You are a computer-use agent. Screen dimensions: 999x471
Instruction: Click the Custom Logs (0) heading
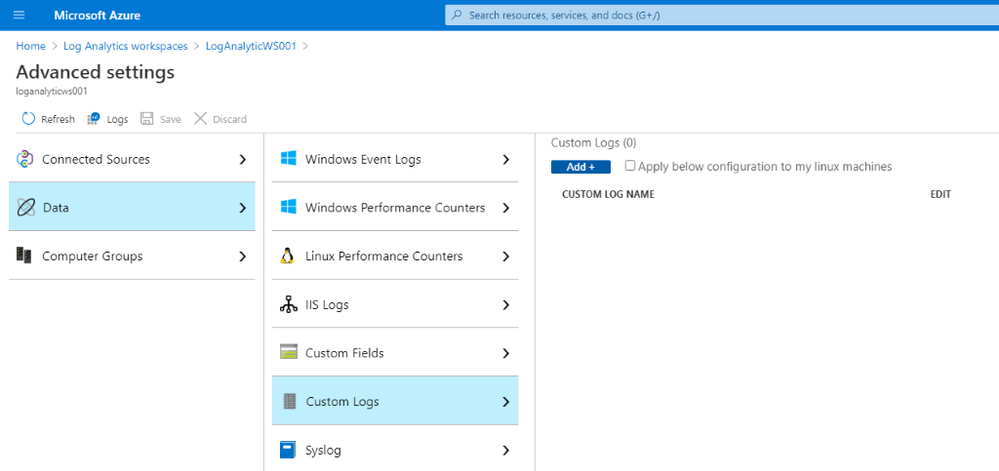tap(593, 143)
